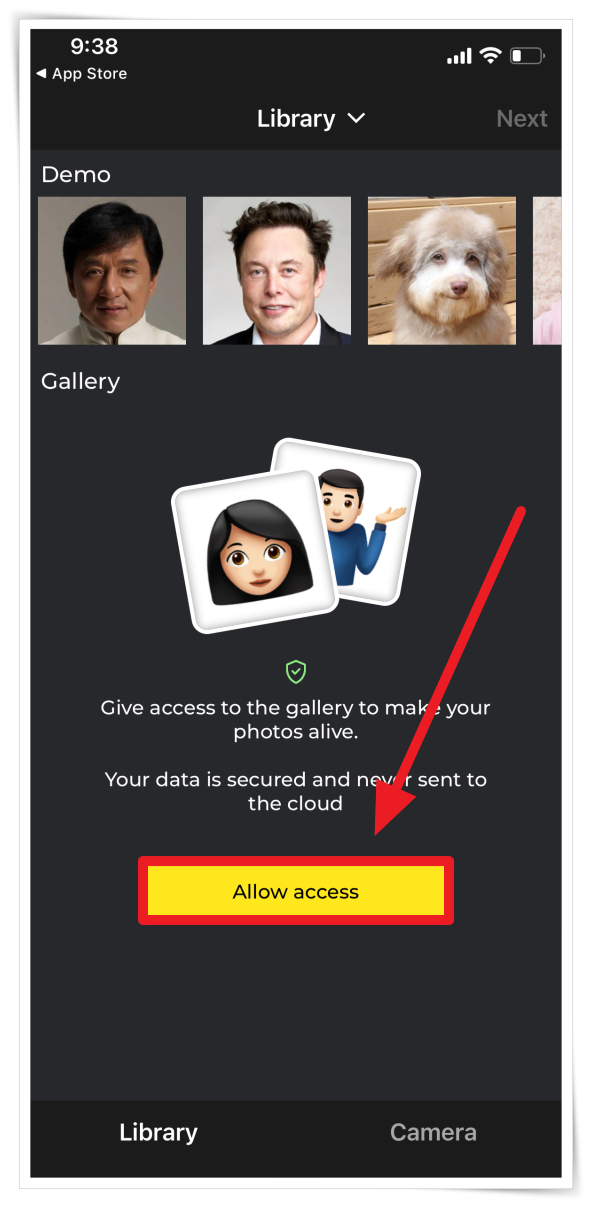592x1208 pixels.
Task: Switch to the Library bottom tab
Action: click(158, 1132)
